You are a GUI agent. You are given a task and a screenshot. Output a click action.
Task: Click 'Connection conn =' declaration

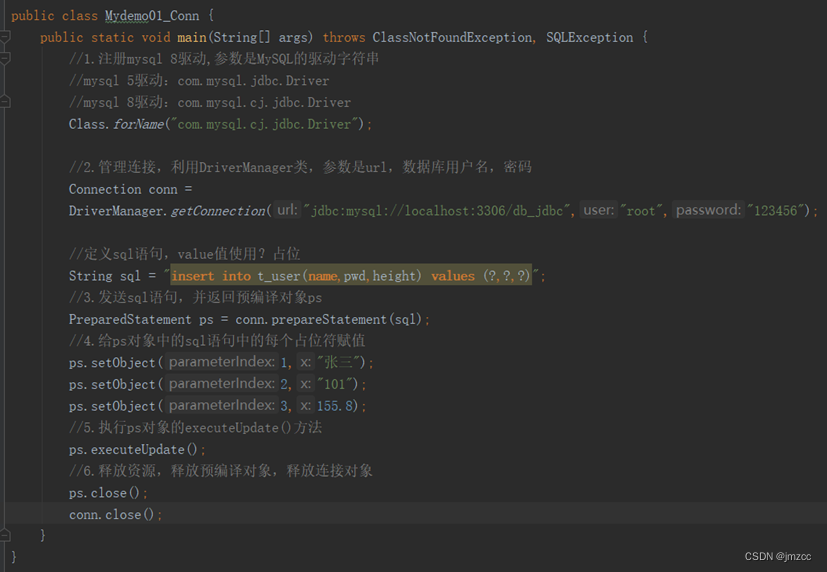(x=130, y=189)
